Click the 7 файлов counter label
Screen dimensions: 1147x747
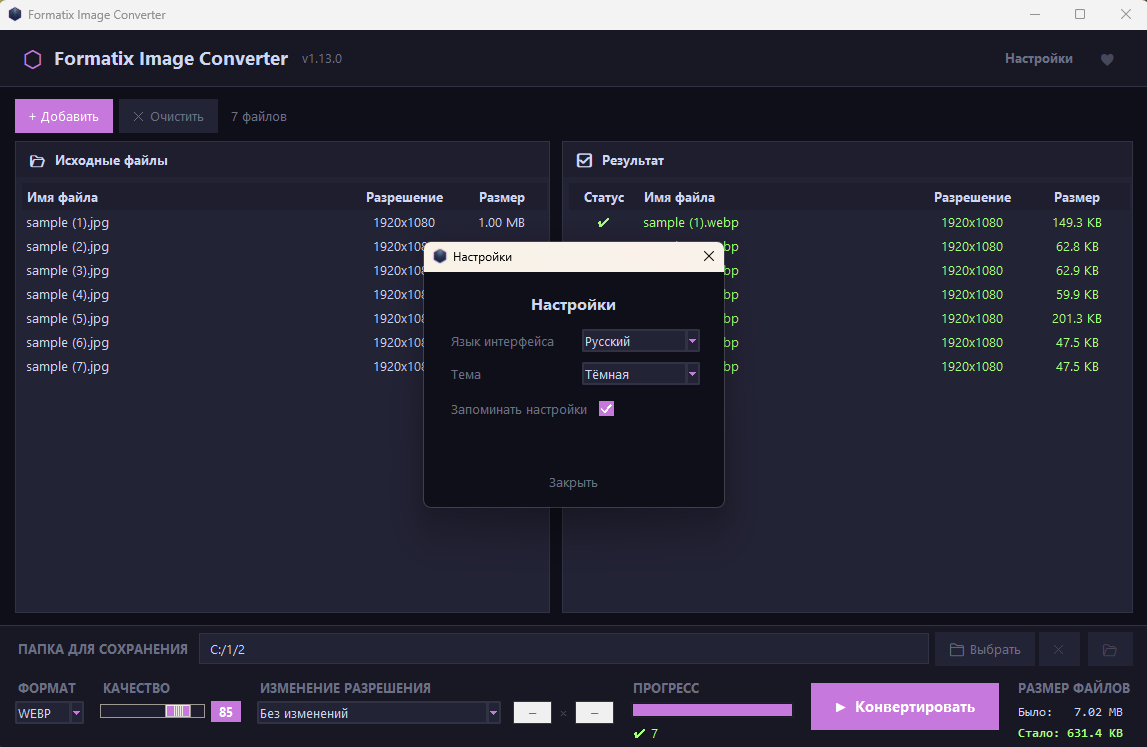pyautogui.click(x=259, y=116)
